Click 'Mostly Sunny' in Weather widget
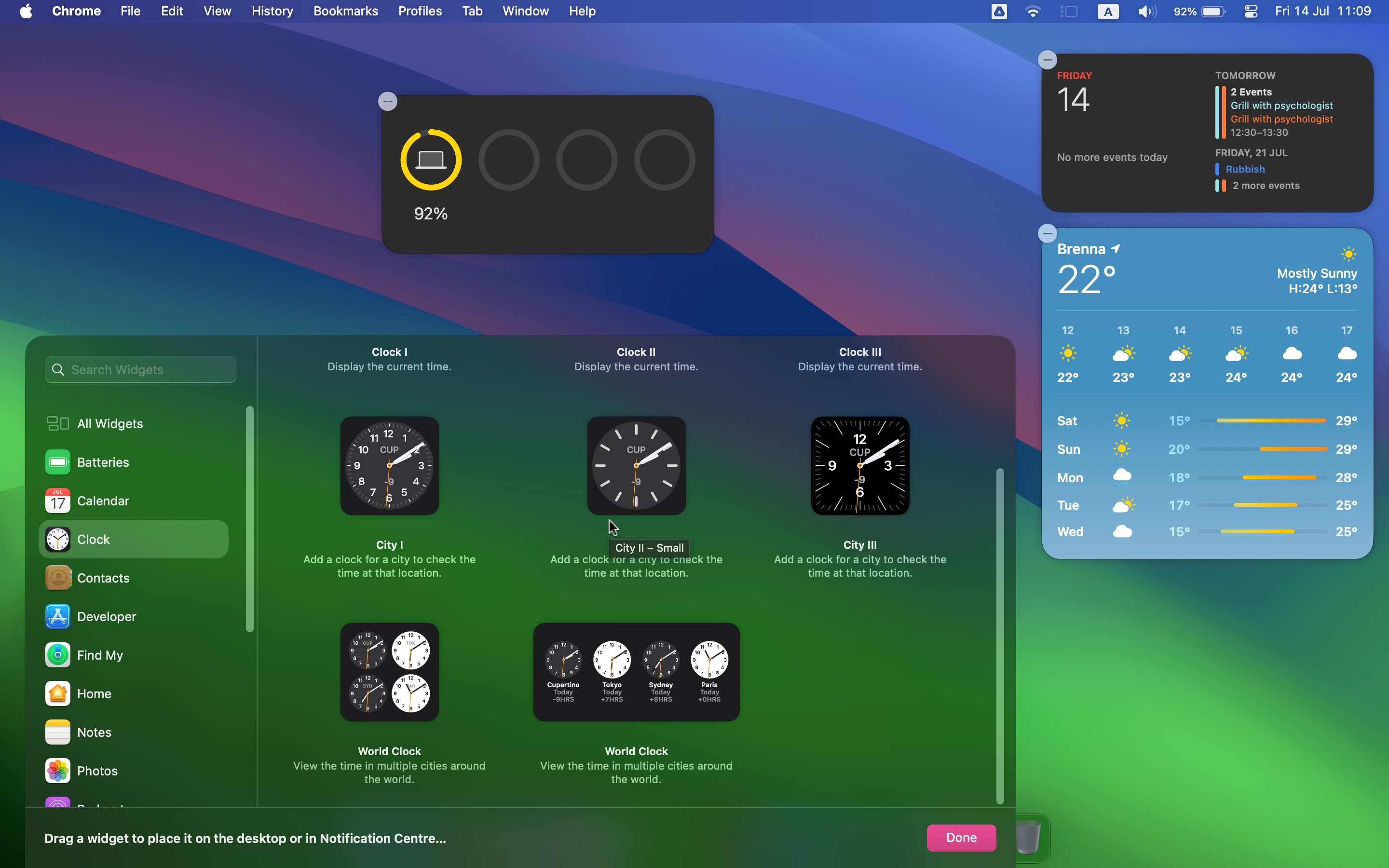The width and height of the screenshot is (1389, 868). click(x=1317, y=273)
